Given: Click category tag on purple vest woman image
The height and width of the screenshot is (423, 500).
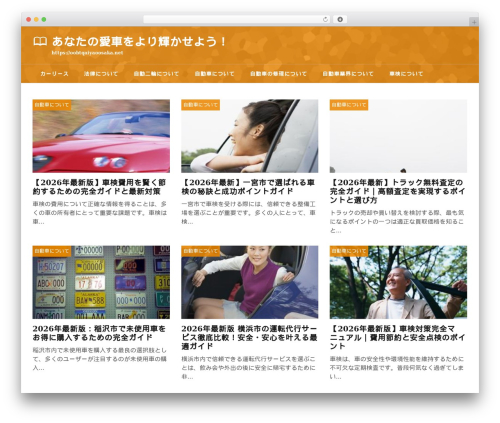Looking at the screenshot, I should click(x=200, y=251).
